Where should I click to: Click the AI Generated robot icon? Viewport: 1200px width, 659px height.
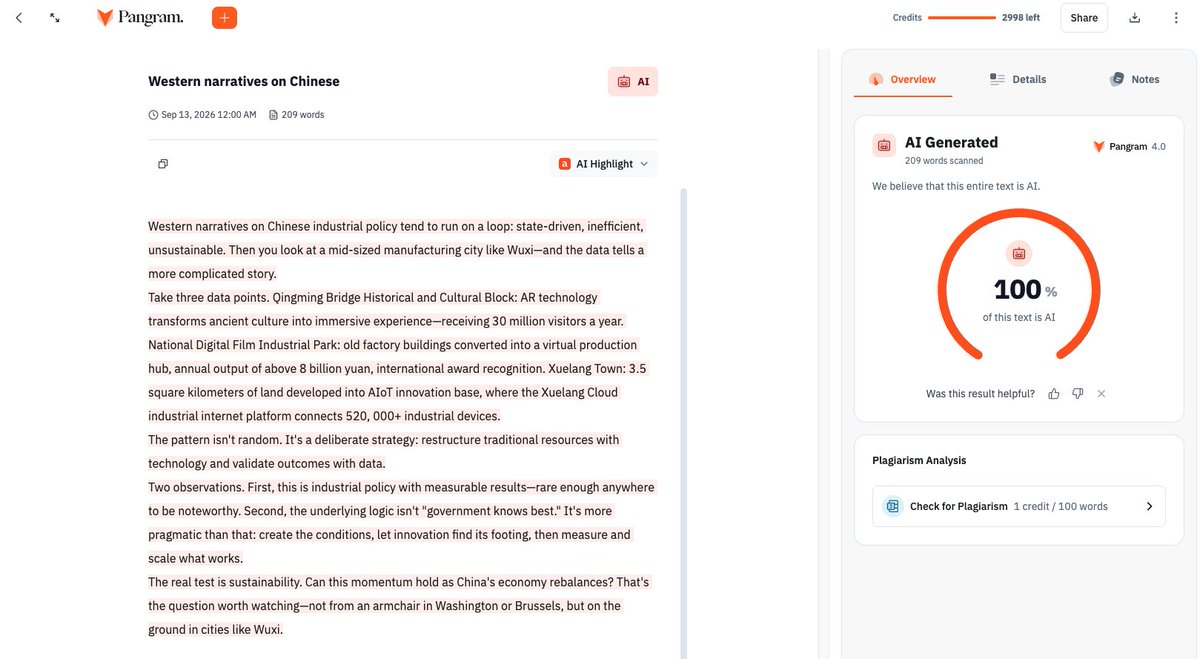tap(884, 146)
